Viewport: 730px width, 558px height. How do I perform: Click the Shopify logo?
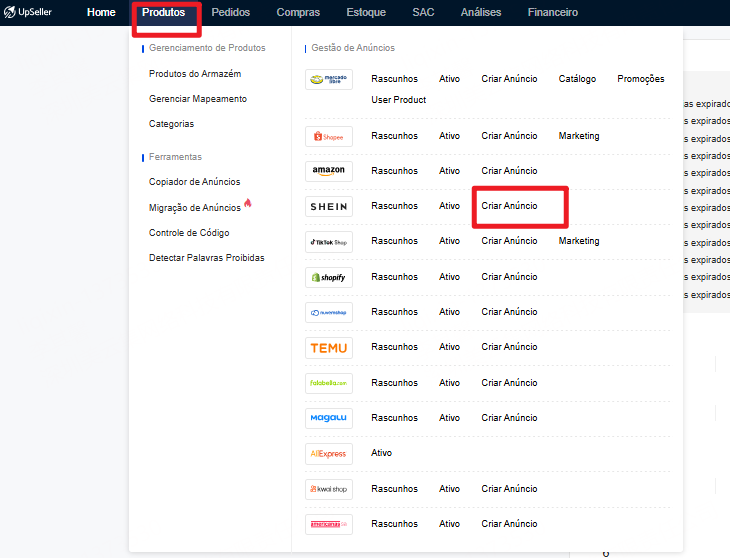click(328, 277)
